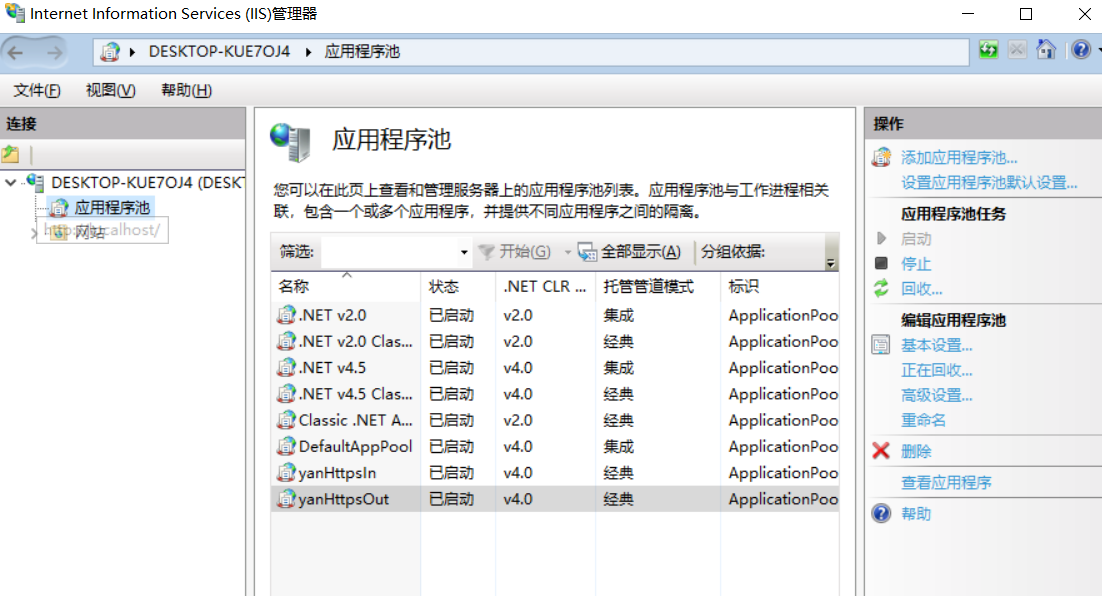The height and width of the screenshot is (596, 1102).
Task: Open 基本设置... link
Action: [x=937, y=345]
